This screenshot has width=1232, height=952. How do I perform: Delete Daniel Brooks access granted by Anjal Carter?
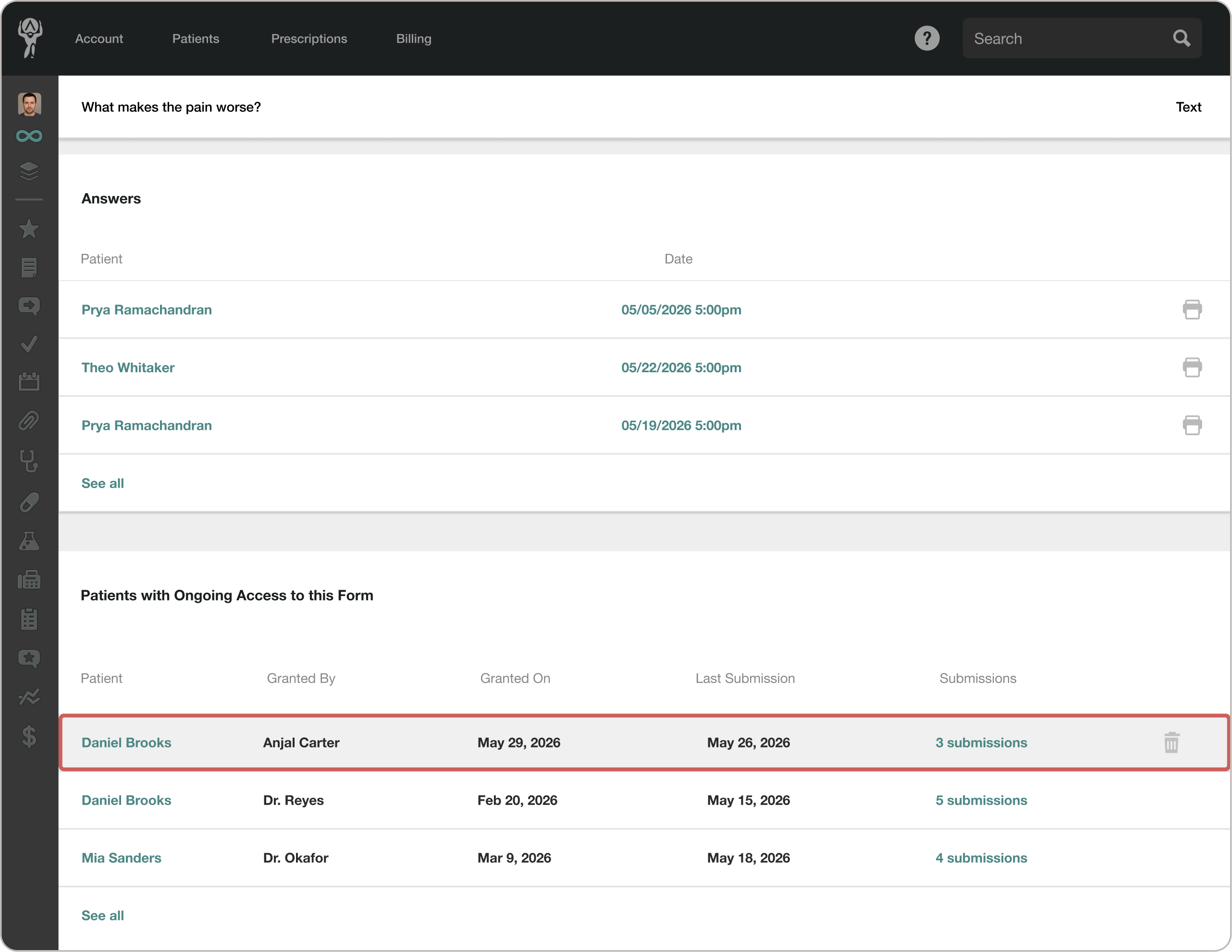[x=1171, y=743]
